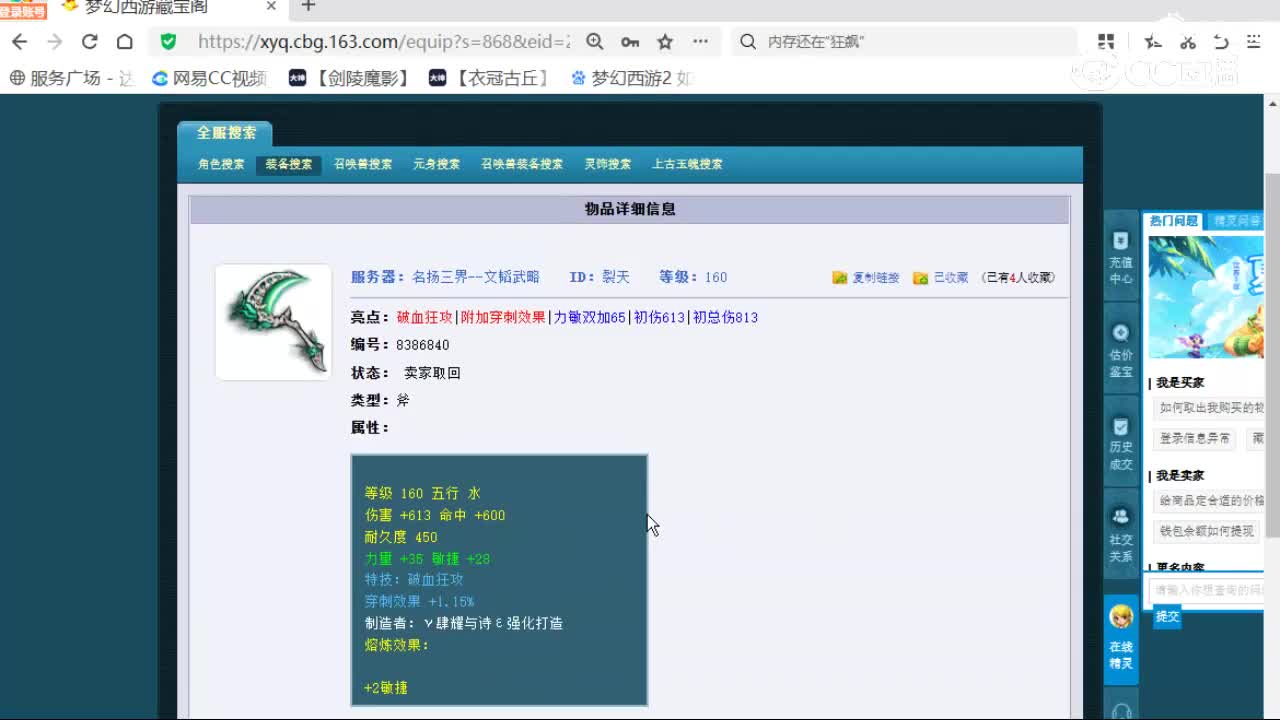The height and width of the screenshot is (720, 1280).
Task: Switch to 召唤兽搜索
Action: coord(363,164)
